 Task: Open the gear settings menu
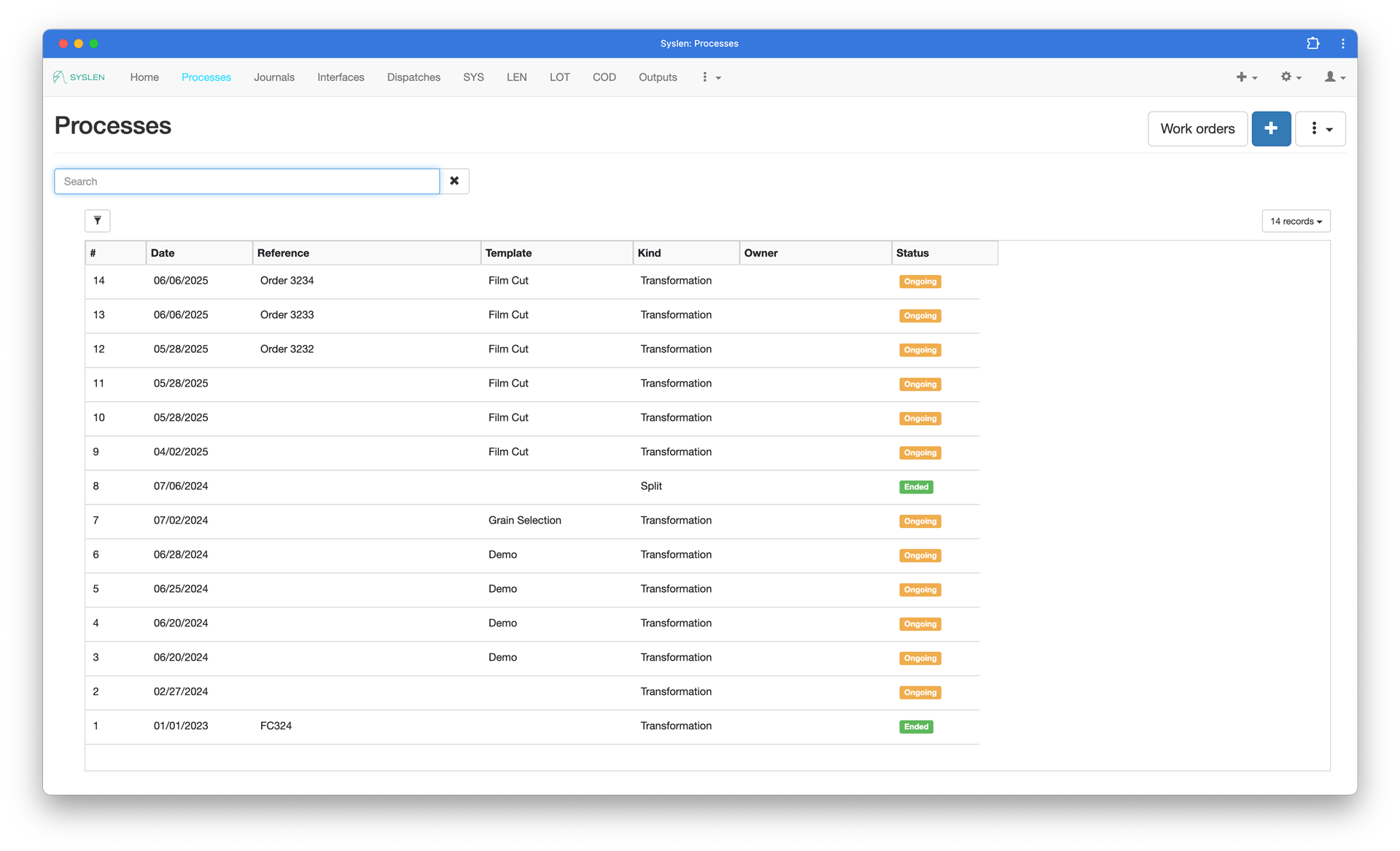coord(1291,77)
